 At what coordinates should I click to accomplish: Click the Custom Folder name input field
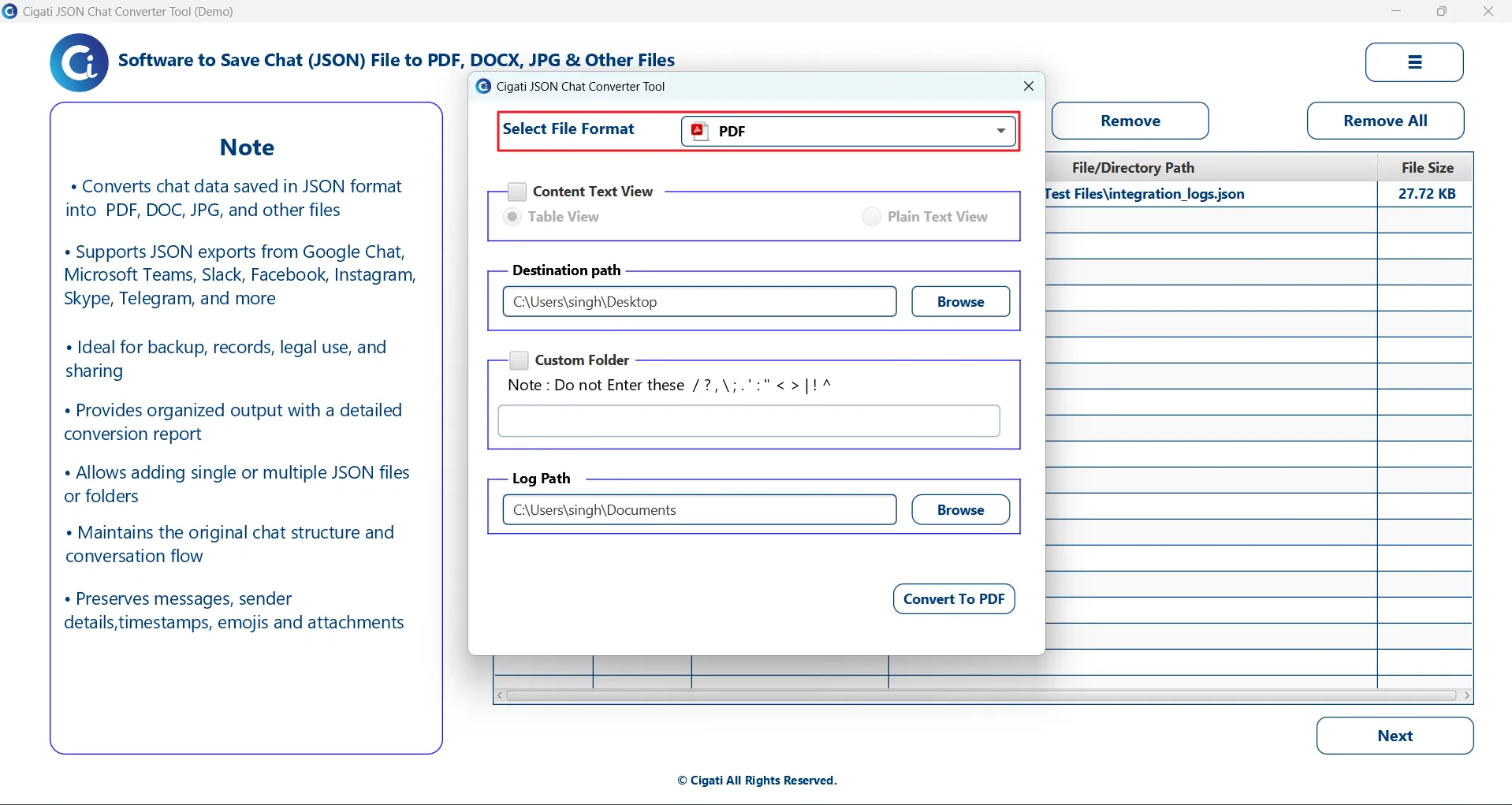click(749, 421)
